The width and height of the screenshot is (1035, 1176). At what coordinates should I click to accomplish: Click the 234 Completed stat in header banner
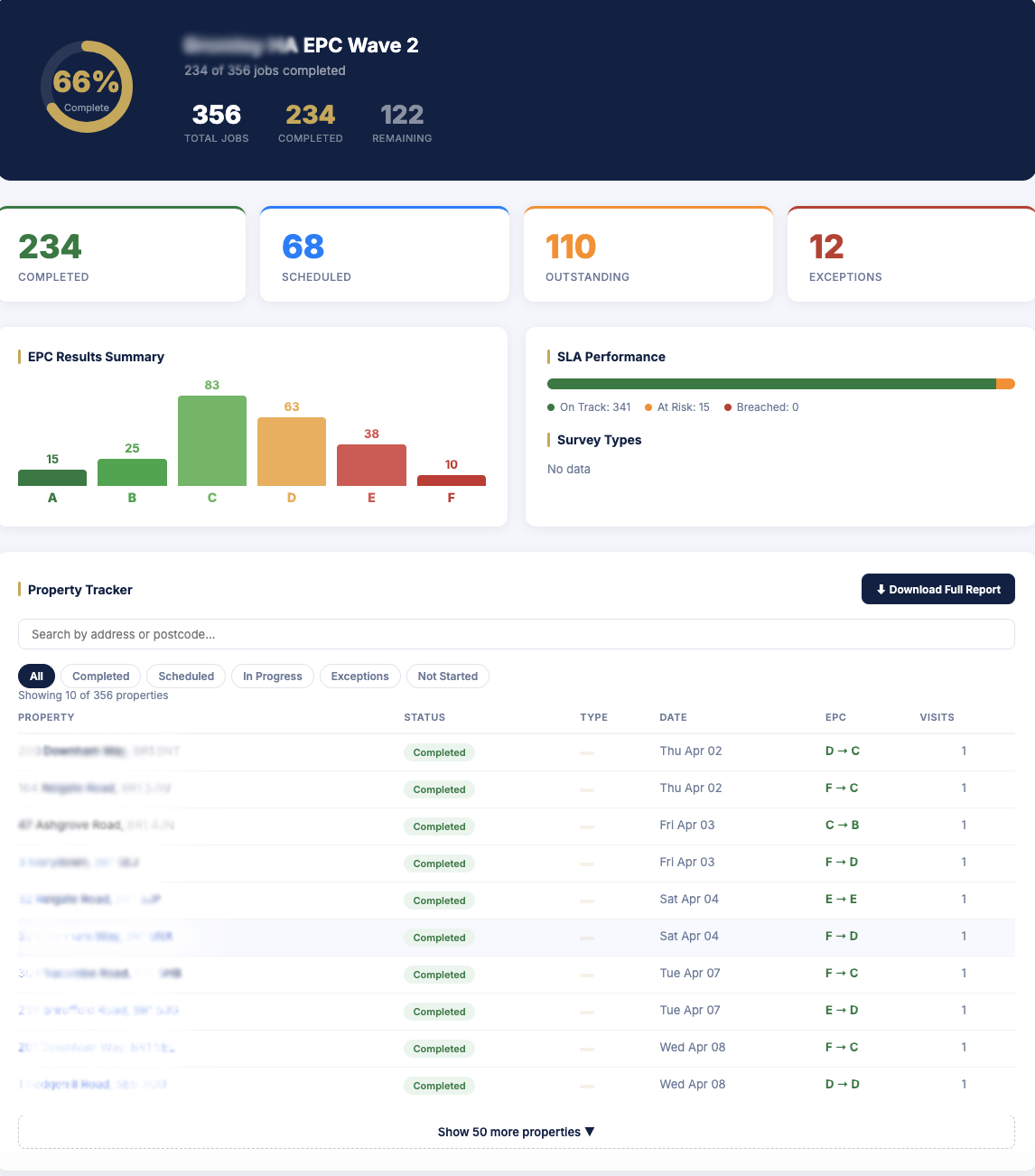(x=311, y=123)
